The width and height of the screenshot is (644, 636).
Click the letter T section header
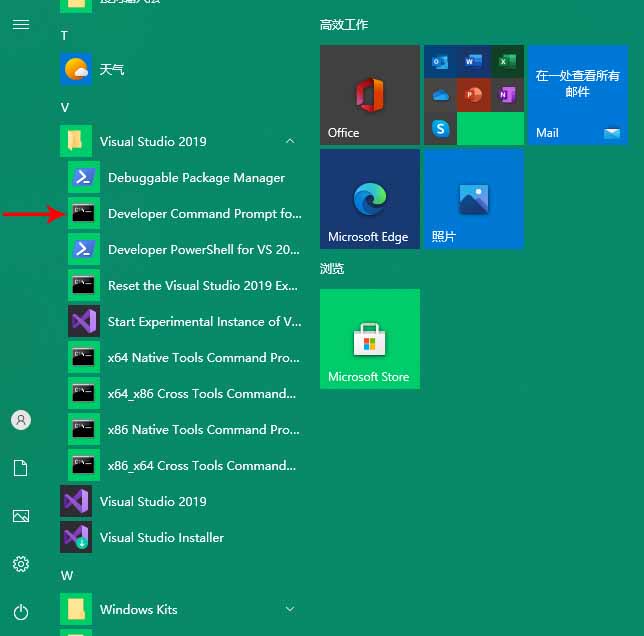coord(64,36)
